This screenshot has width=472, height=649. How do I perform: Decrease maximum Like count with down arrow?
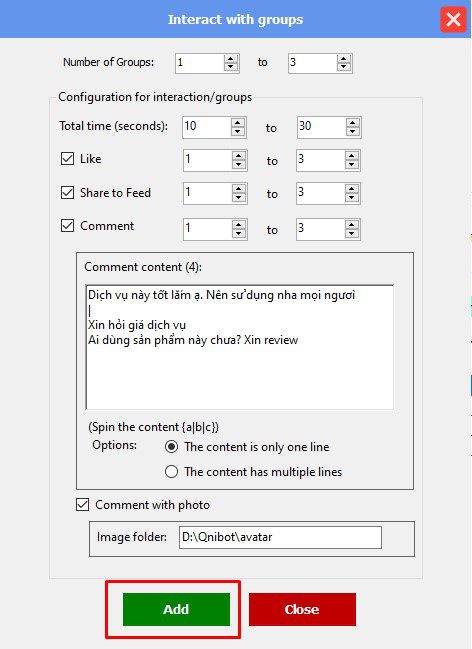[x=352, y=164]
